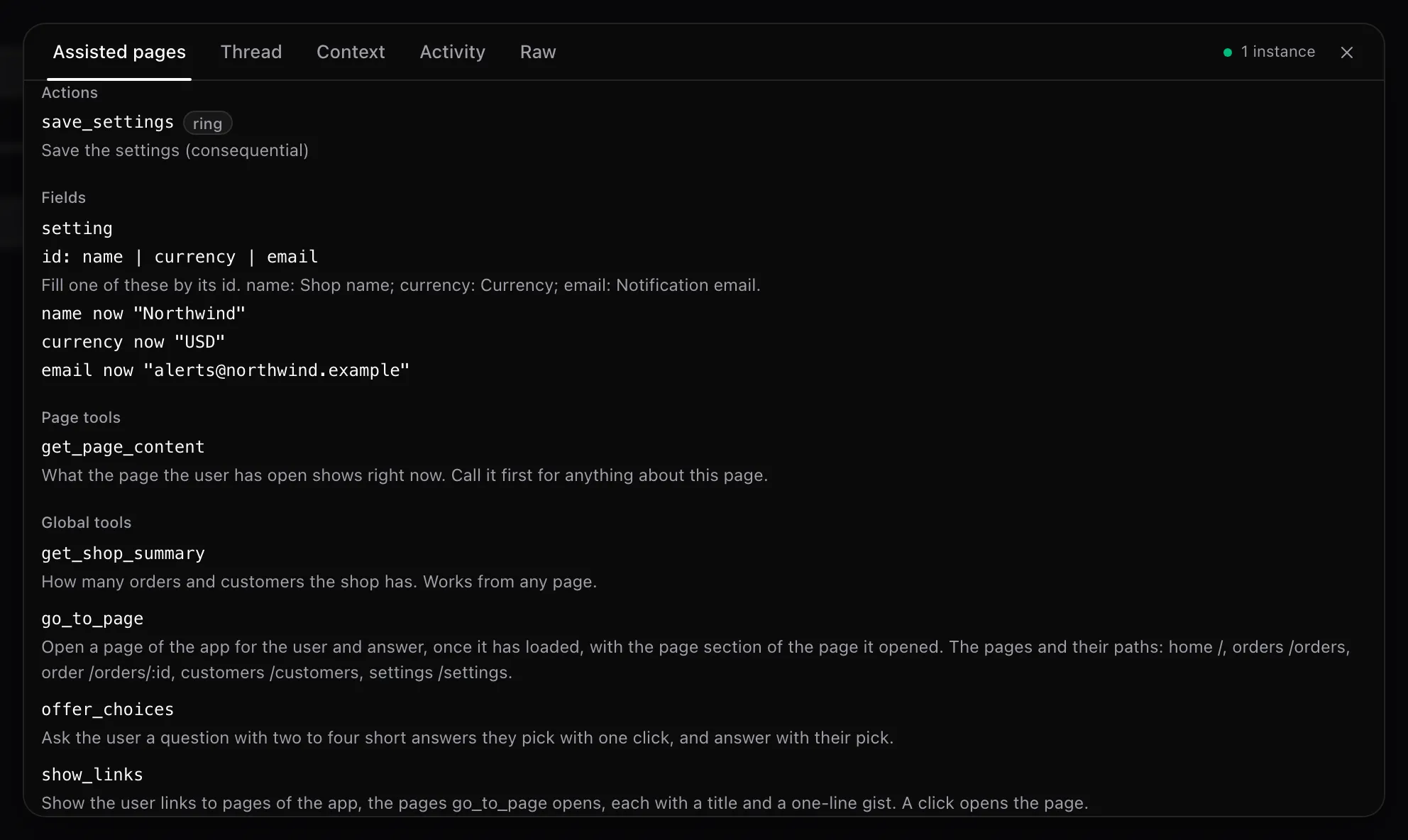
Task: Click the "setting" field name
Action: coord(77,228)
